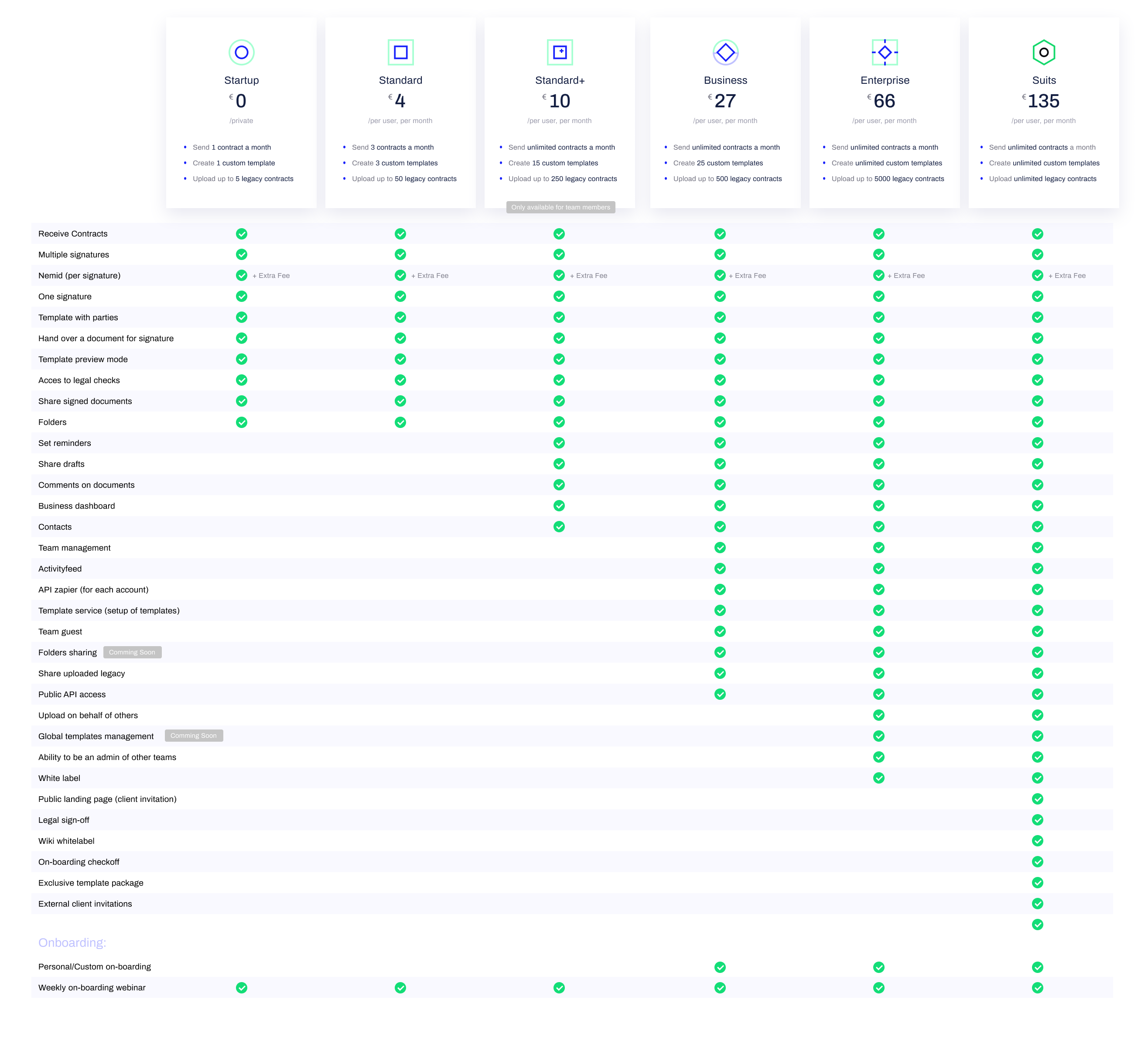Click Enterprise checkmark in White label row
The width and height of the screenshot is (1148, 1041).
pyautogui.click(x=878, y=778)
